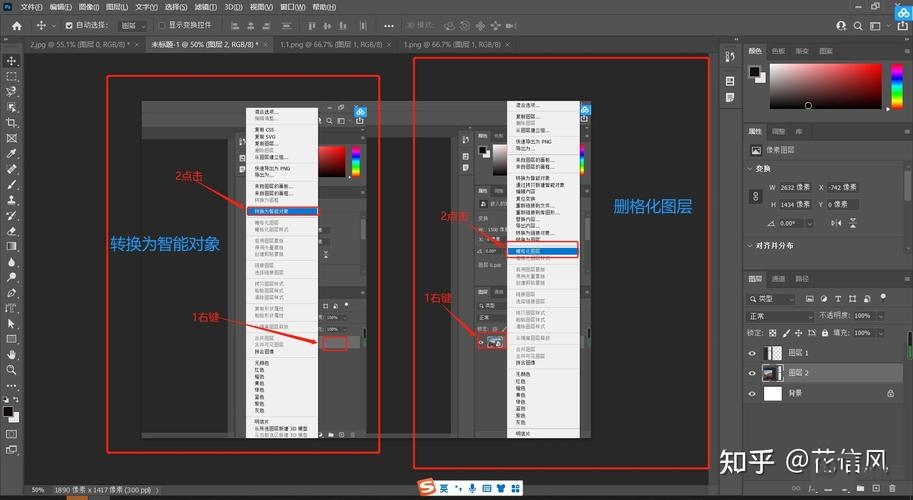913x500 pixels.
Task: Select the Crop tool in left toolbar
Action: coord(11,122)
